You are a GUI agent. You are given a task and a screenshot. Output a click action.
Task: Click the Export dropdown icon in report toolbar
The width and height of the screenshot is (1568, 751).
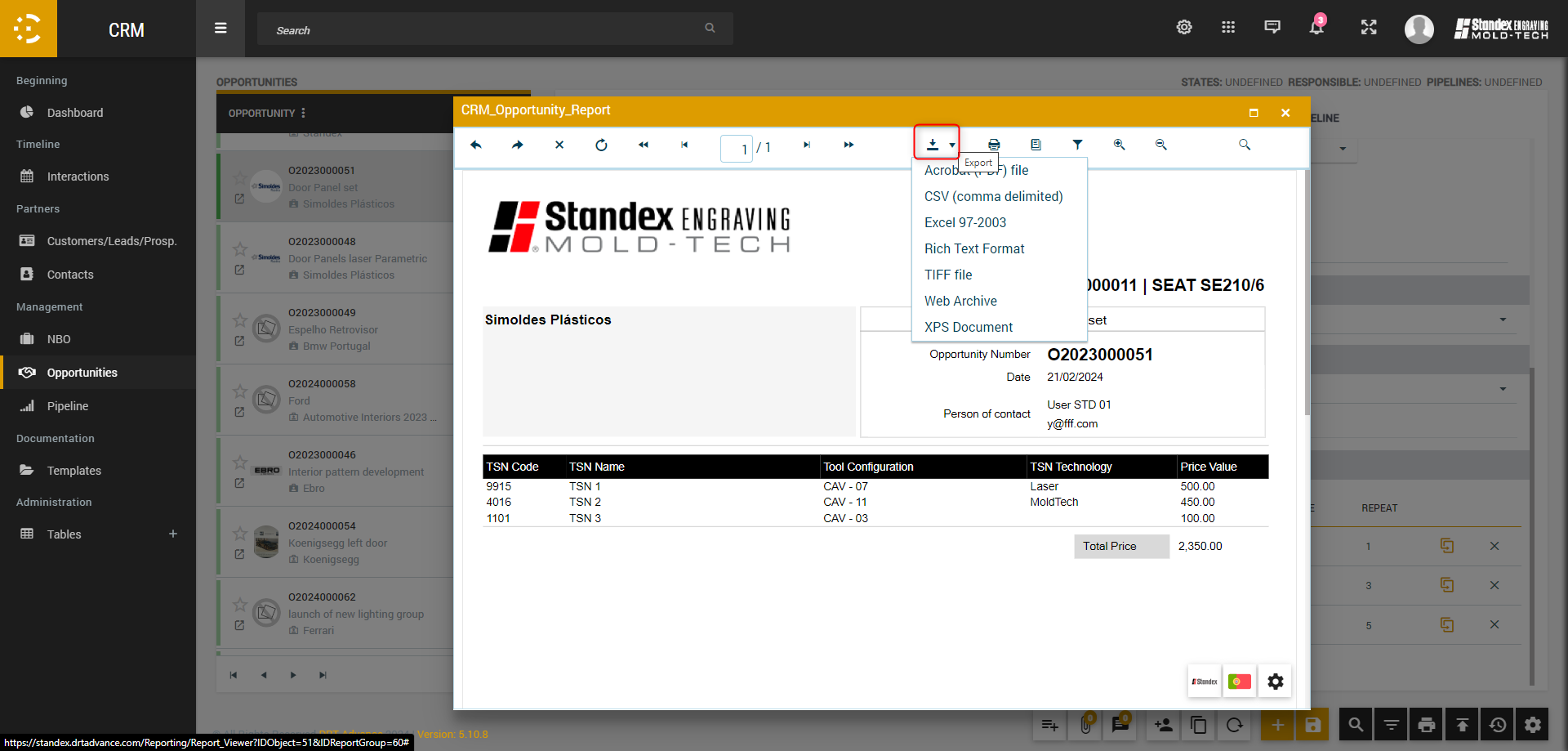pos(936,145)
